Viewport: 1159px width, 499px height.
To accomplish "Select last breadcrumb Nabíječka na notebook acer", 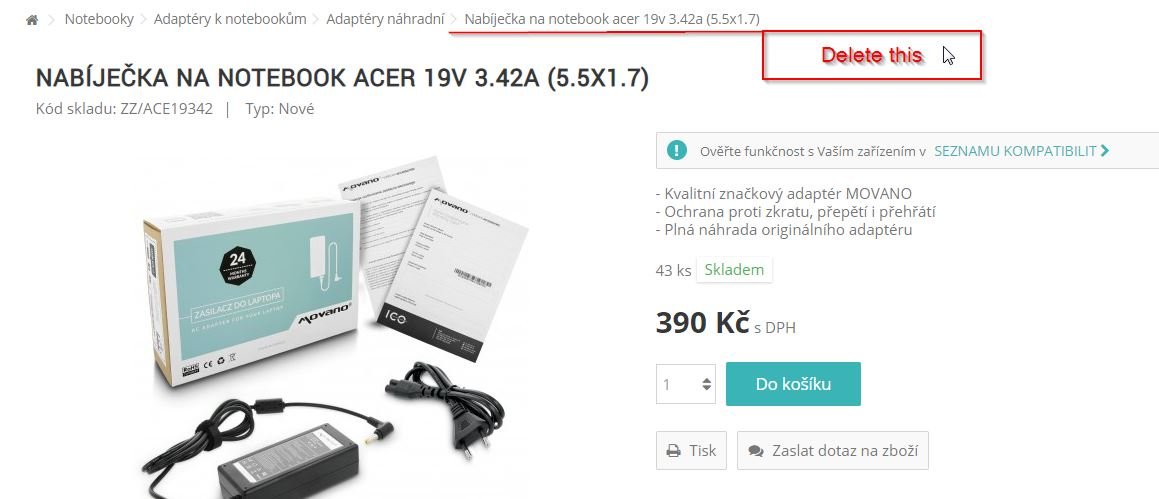I will pos(612,19).
